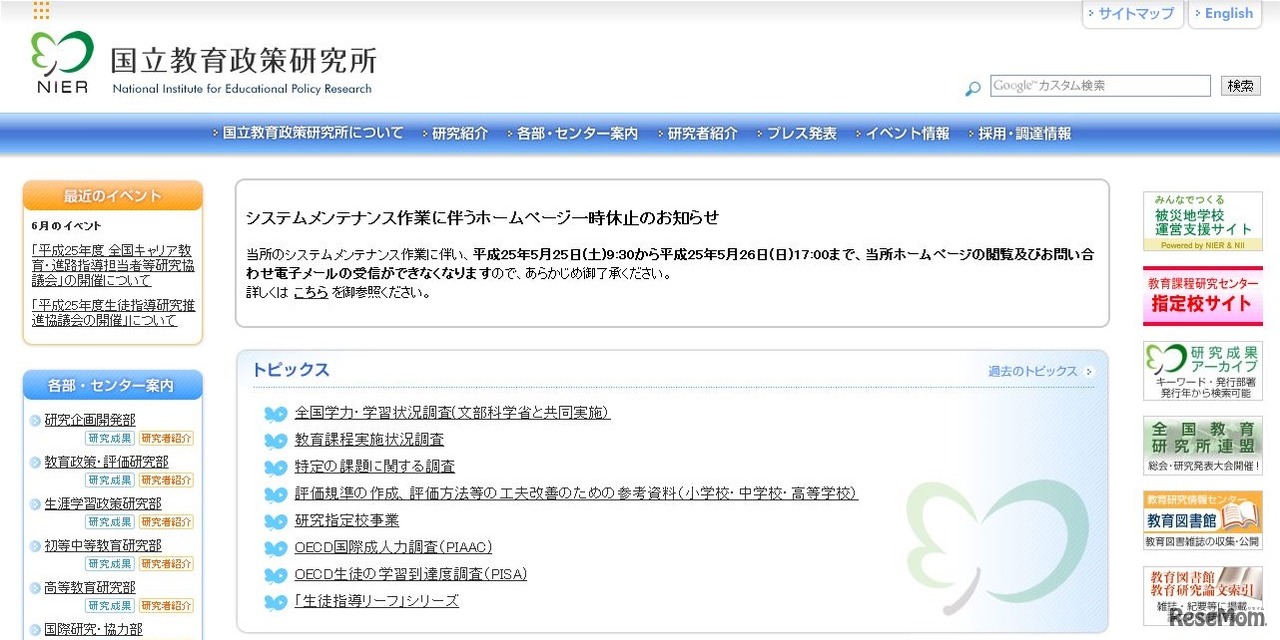Click round bullet icon beside 高等教育研究部
1280x640 pixels.
point(35,589)
